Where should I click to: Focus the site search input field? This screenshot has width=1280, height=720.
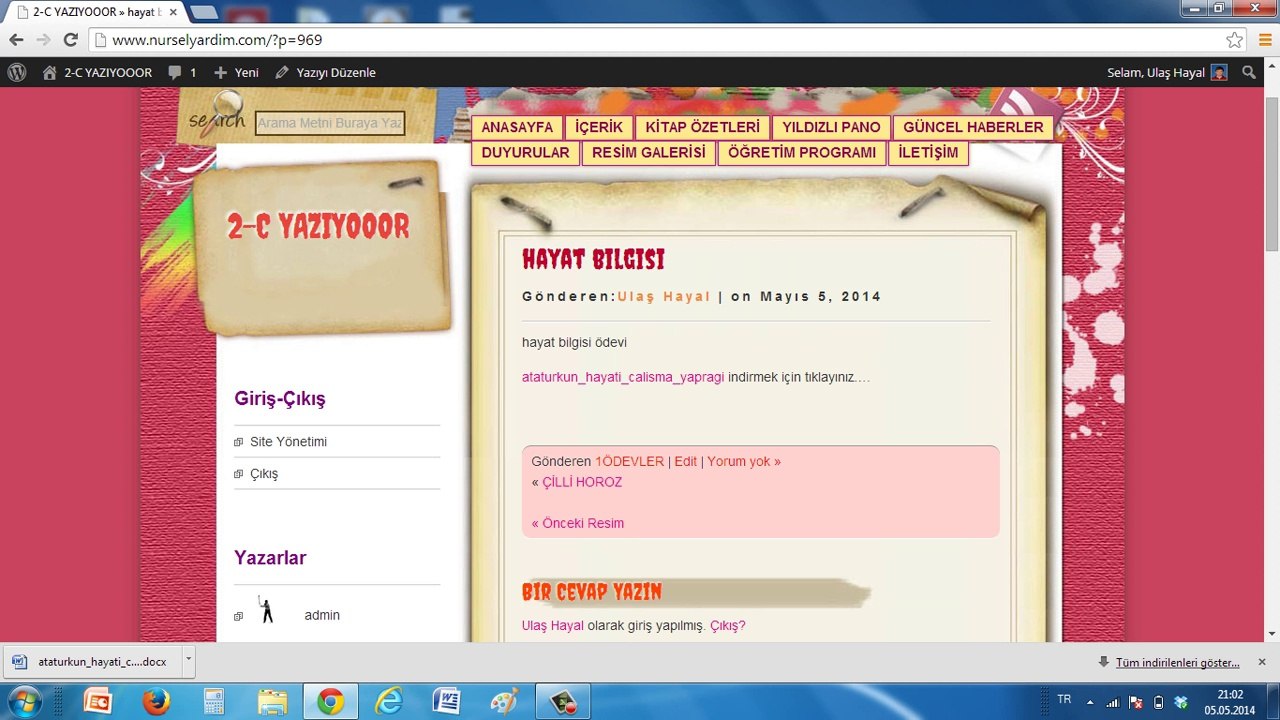click(x=330, y=123)
